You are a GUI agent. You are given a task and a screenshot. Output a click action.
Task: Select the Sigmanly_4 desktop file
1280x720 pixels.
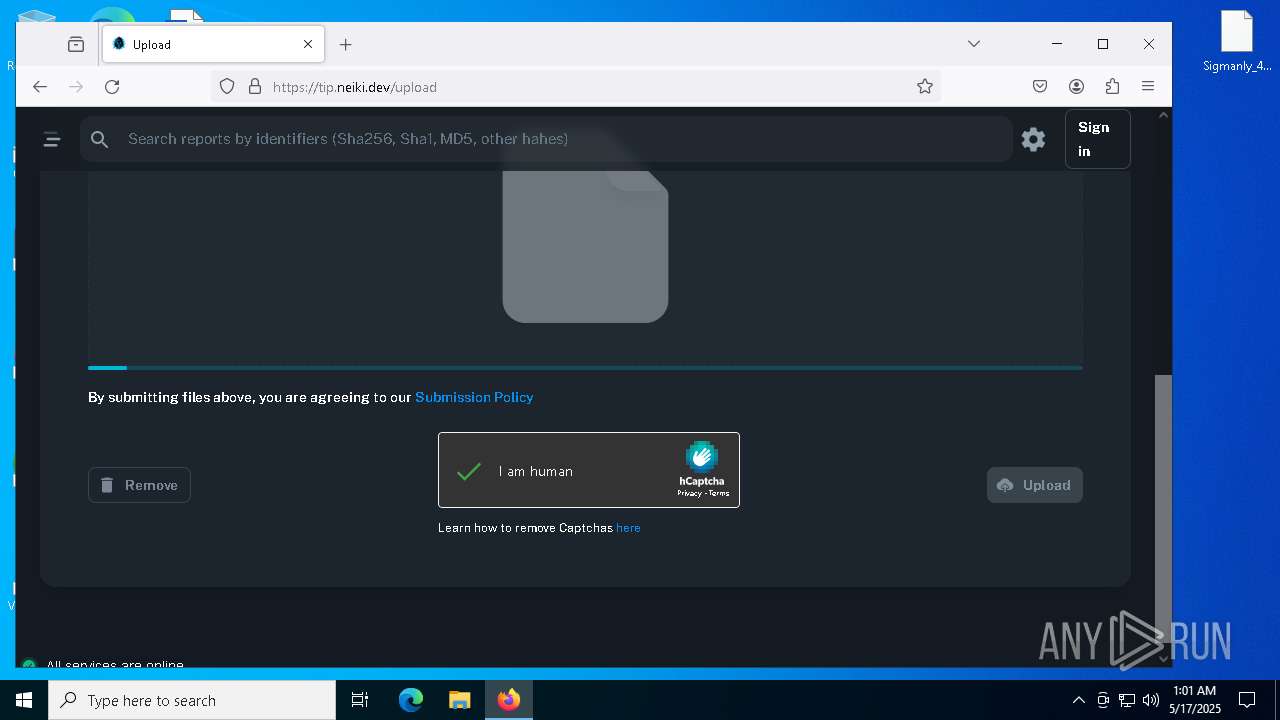(1237, 41)
